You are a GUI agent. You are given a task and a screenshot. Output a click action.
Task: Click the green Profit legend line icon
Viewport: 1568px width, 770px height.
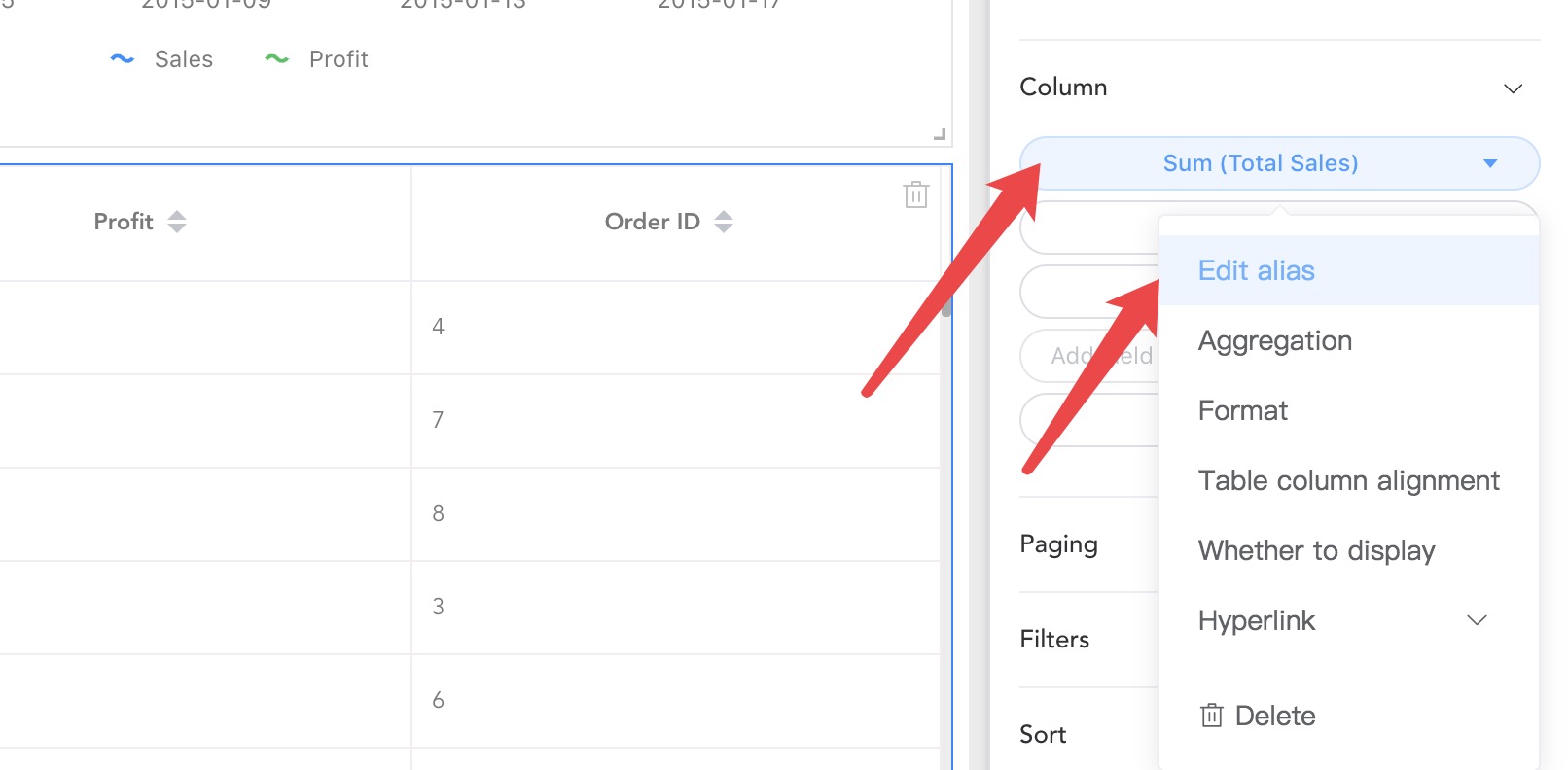coord(277,59)
